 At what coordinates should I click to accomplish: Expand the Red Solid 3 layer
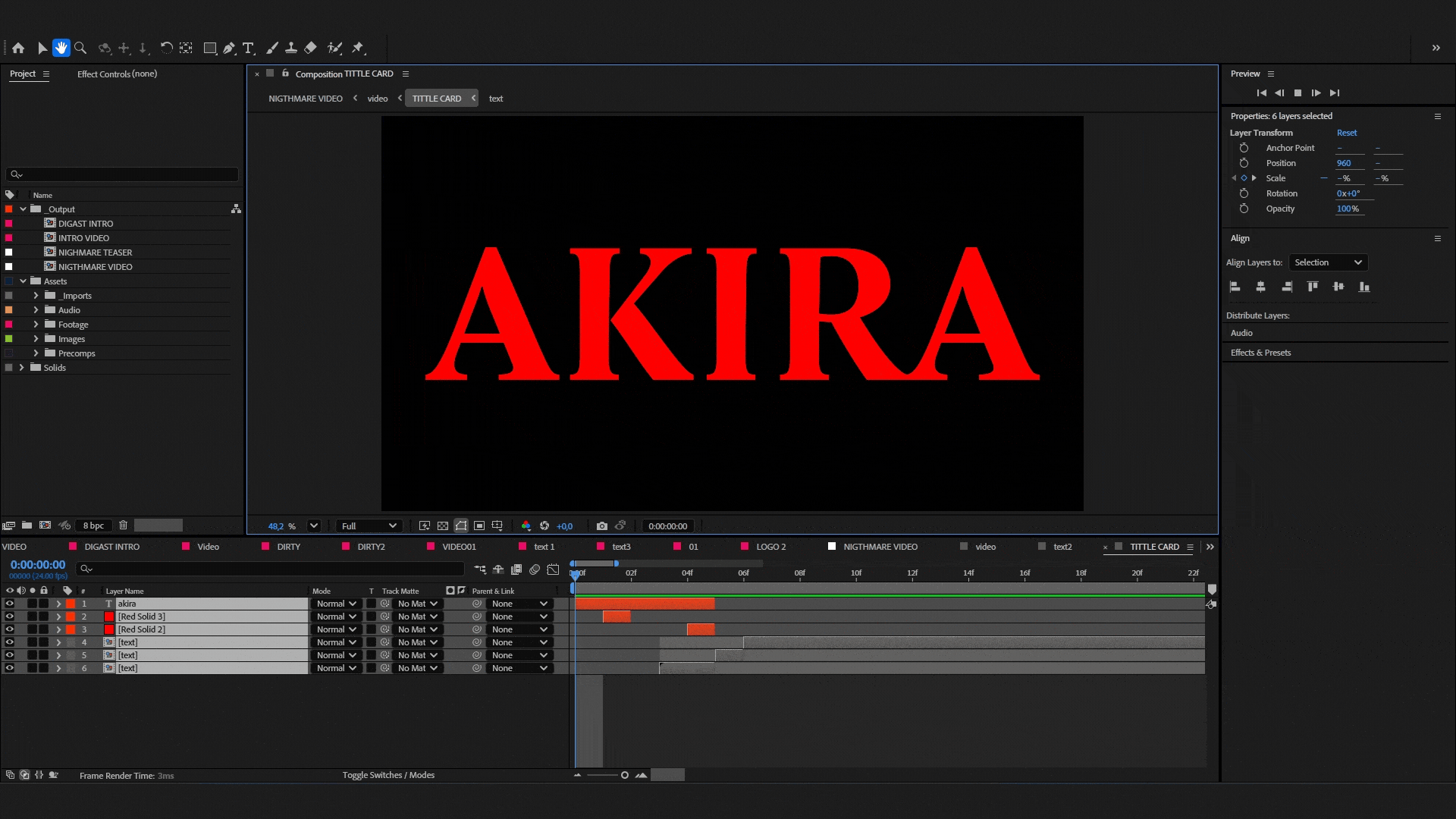click(58, 617)
